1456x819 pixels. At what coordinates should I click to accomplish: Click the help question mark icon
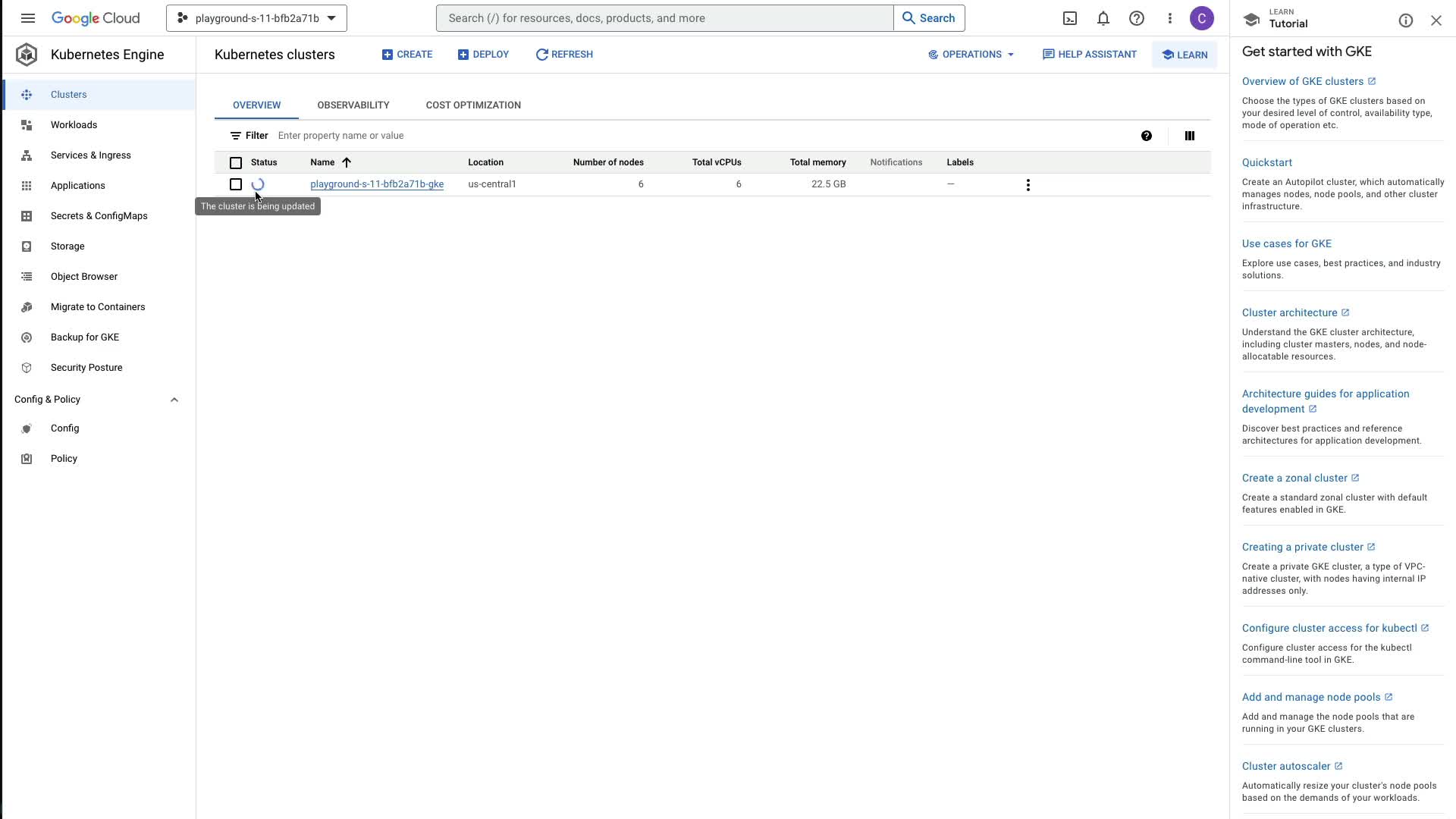(x=1136, y=18)
